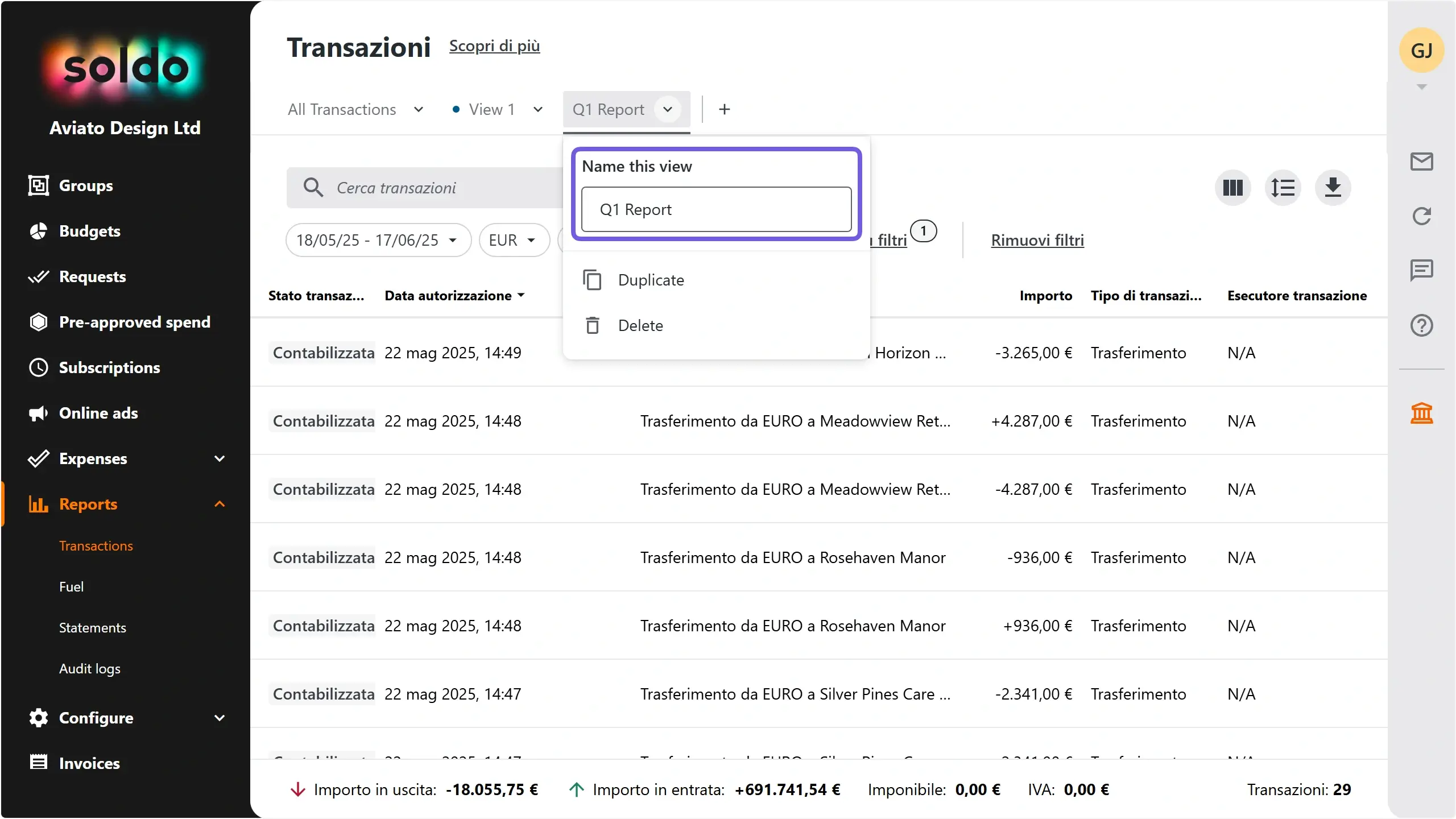Open the column chooser icon
Image resolution: width=1456 pixels, height=819 pixels.
point(1232,188)
